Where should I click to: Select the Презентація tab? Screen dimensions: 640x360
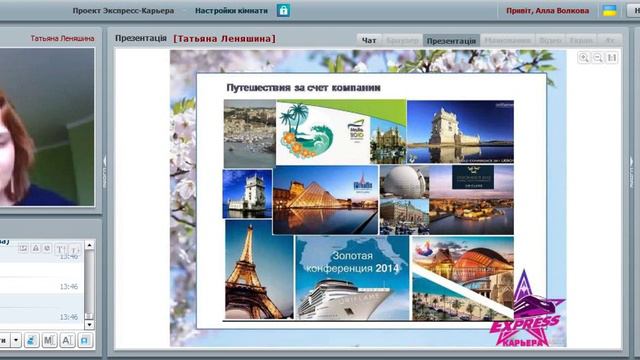(451, 40)
